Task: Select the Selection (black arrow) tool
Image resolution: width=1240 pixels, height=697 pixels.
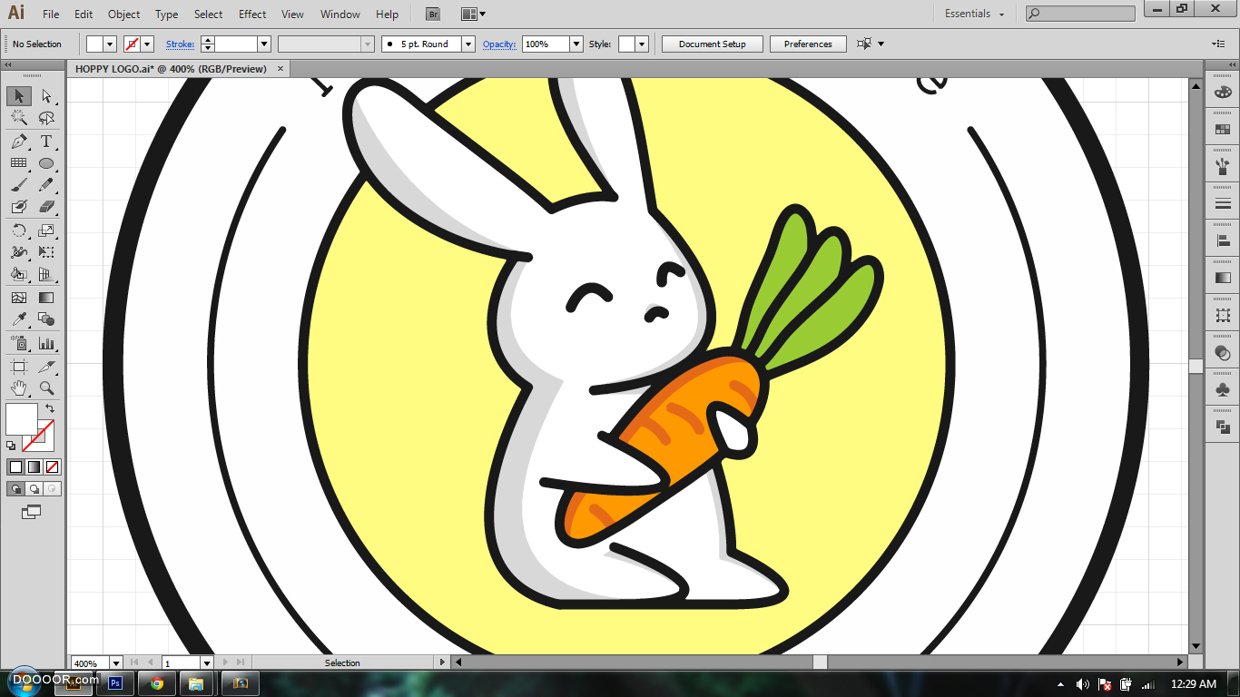Action: pos(19,96)
